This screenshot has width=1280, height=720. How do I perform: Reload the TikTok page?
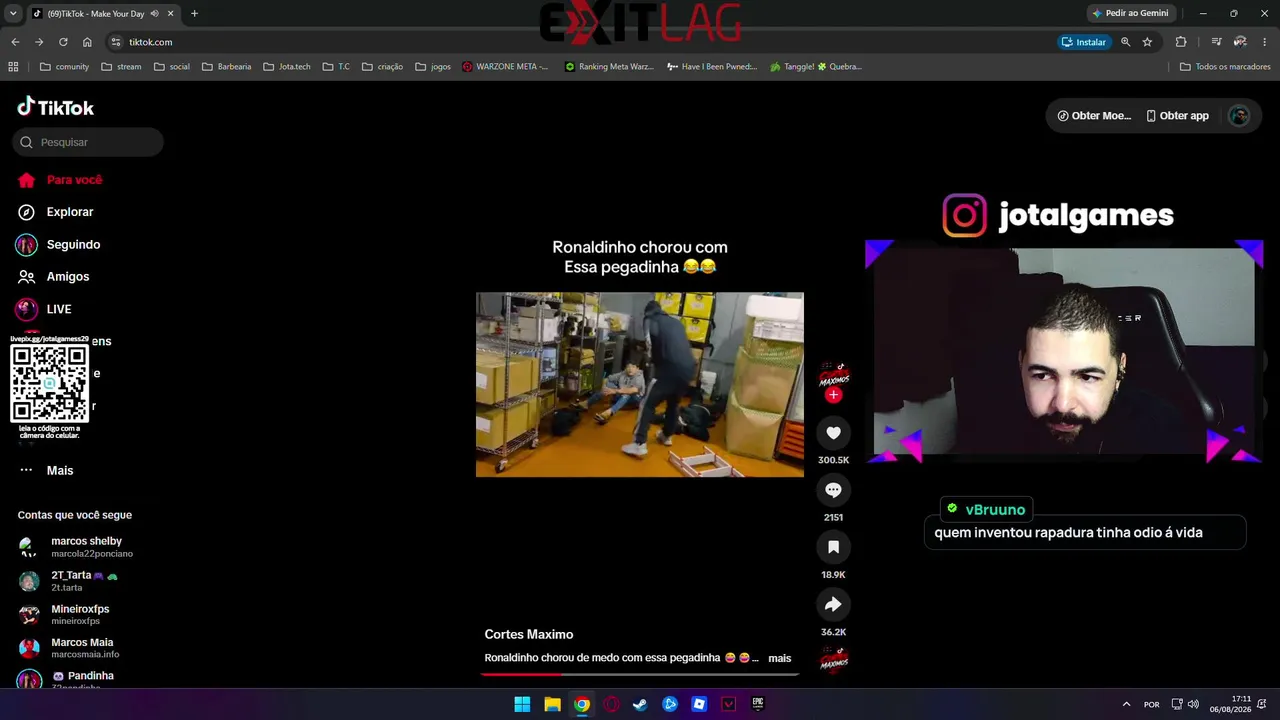[x=63, y=42]
